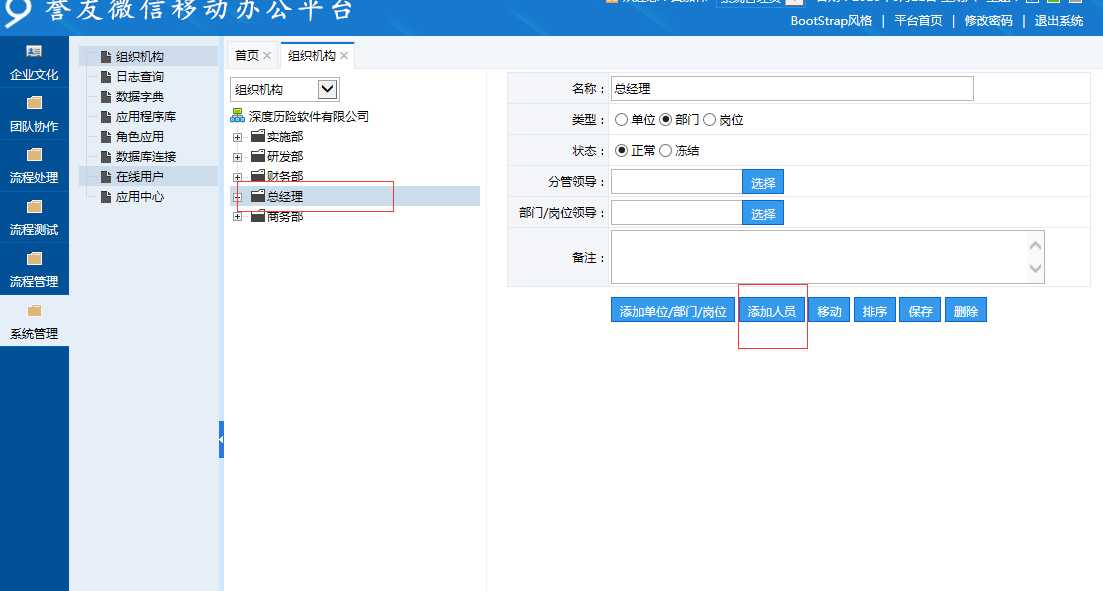Open the 流程处理 sidebar module
1103x591 pixels.
point(34,165)
